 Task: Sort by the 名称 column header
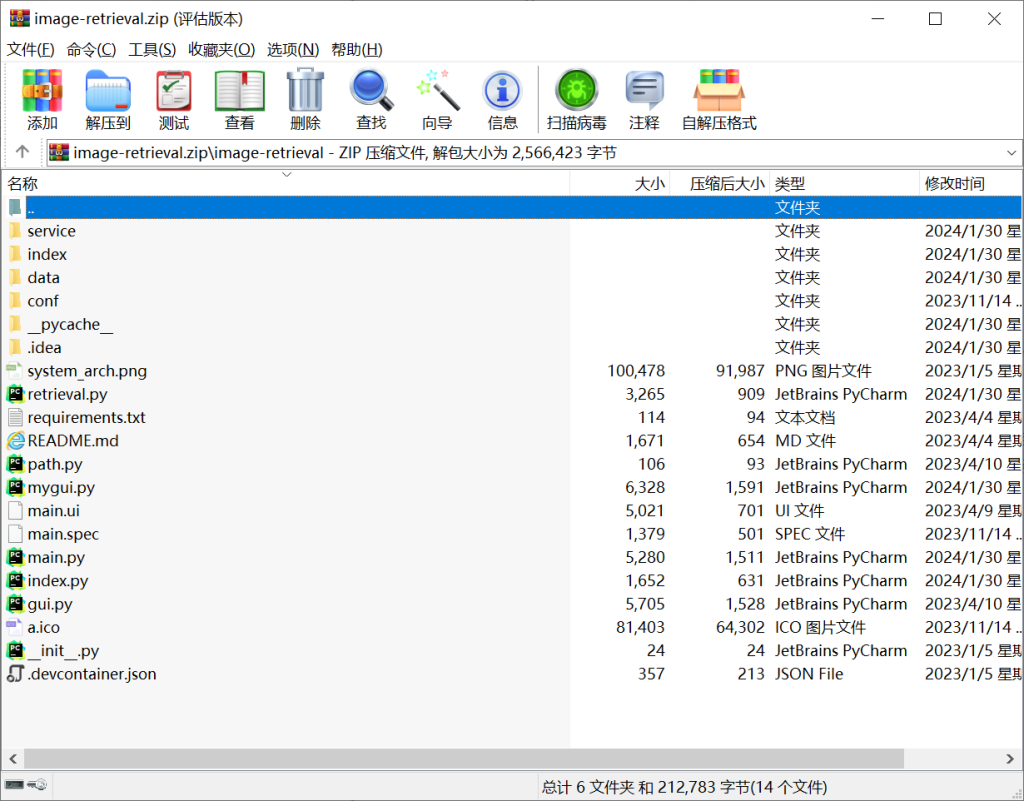click(23, 184)
